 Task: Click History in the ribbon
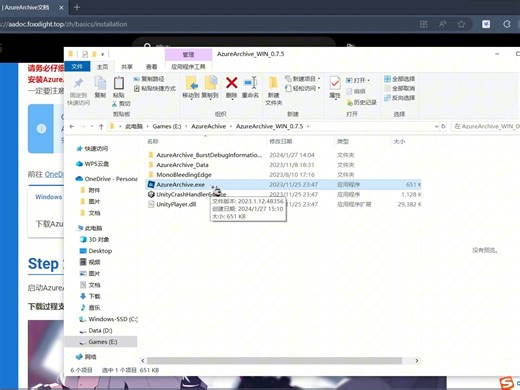click(361, 102)
